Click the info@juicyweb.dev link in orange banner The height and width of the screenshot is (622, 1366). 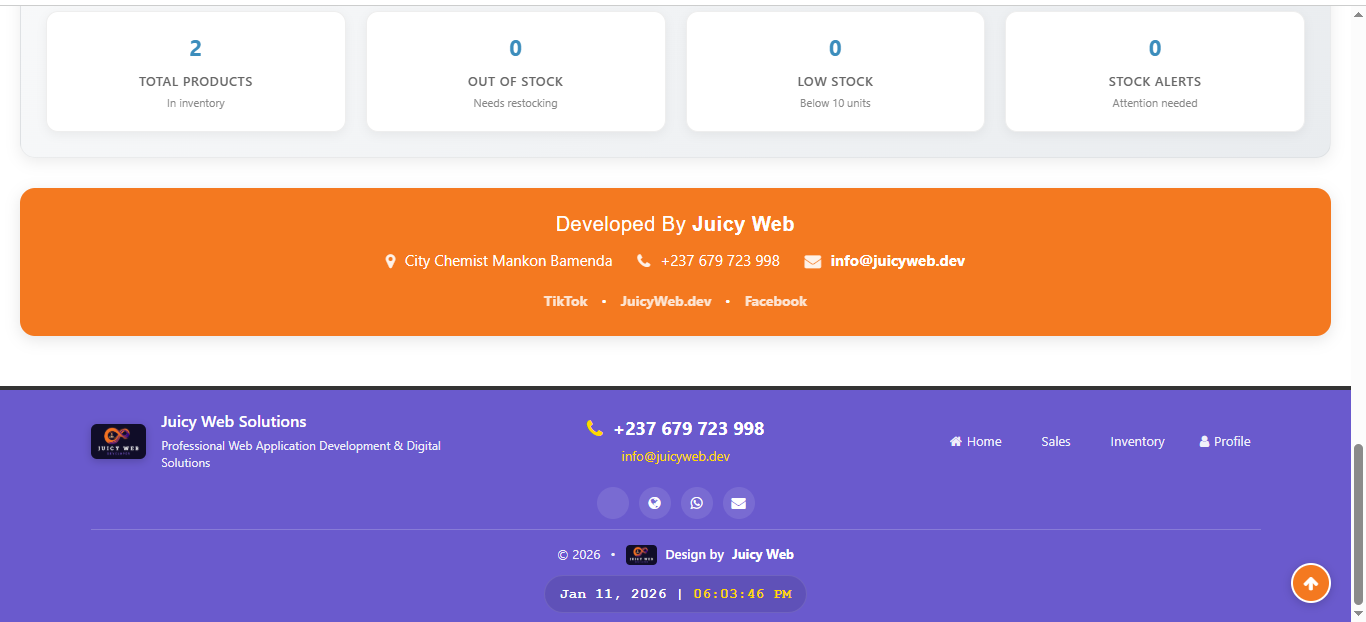tap(897, 261)
